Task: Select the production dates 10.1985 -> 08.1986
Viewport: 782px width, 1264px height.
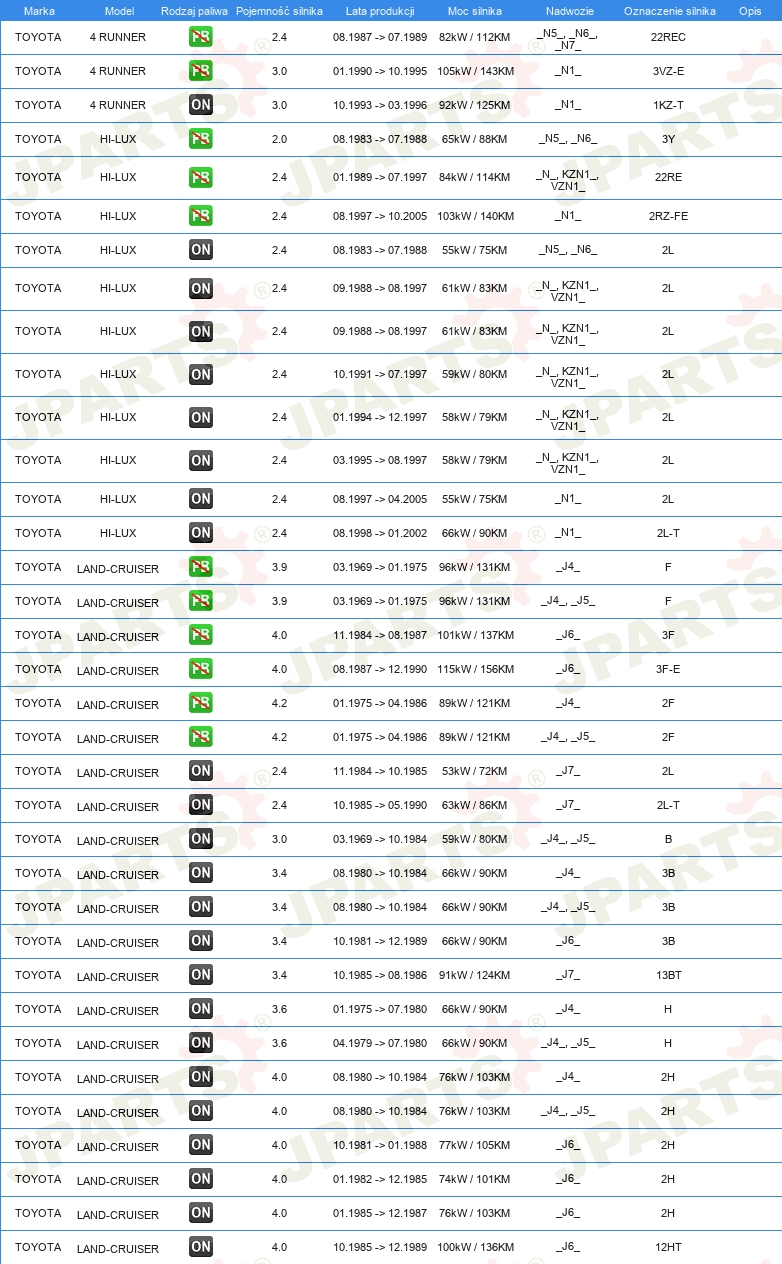Action: pos(380,975)
